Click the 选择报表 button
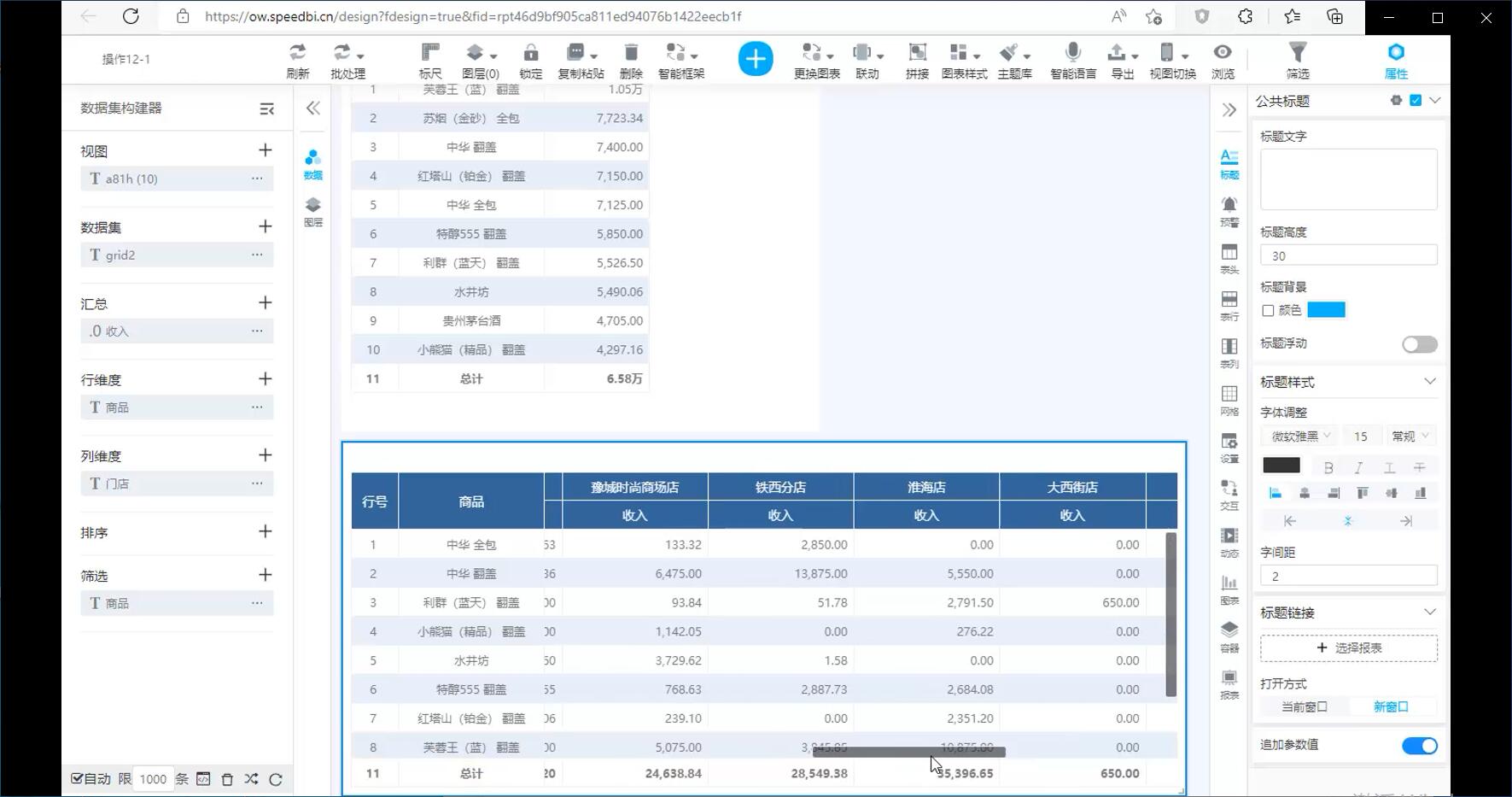Viewport: 1512px width, 797px height. (x=1348, y=648)
